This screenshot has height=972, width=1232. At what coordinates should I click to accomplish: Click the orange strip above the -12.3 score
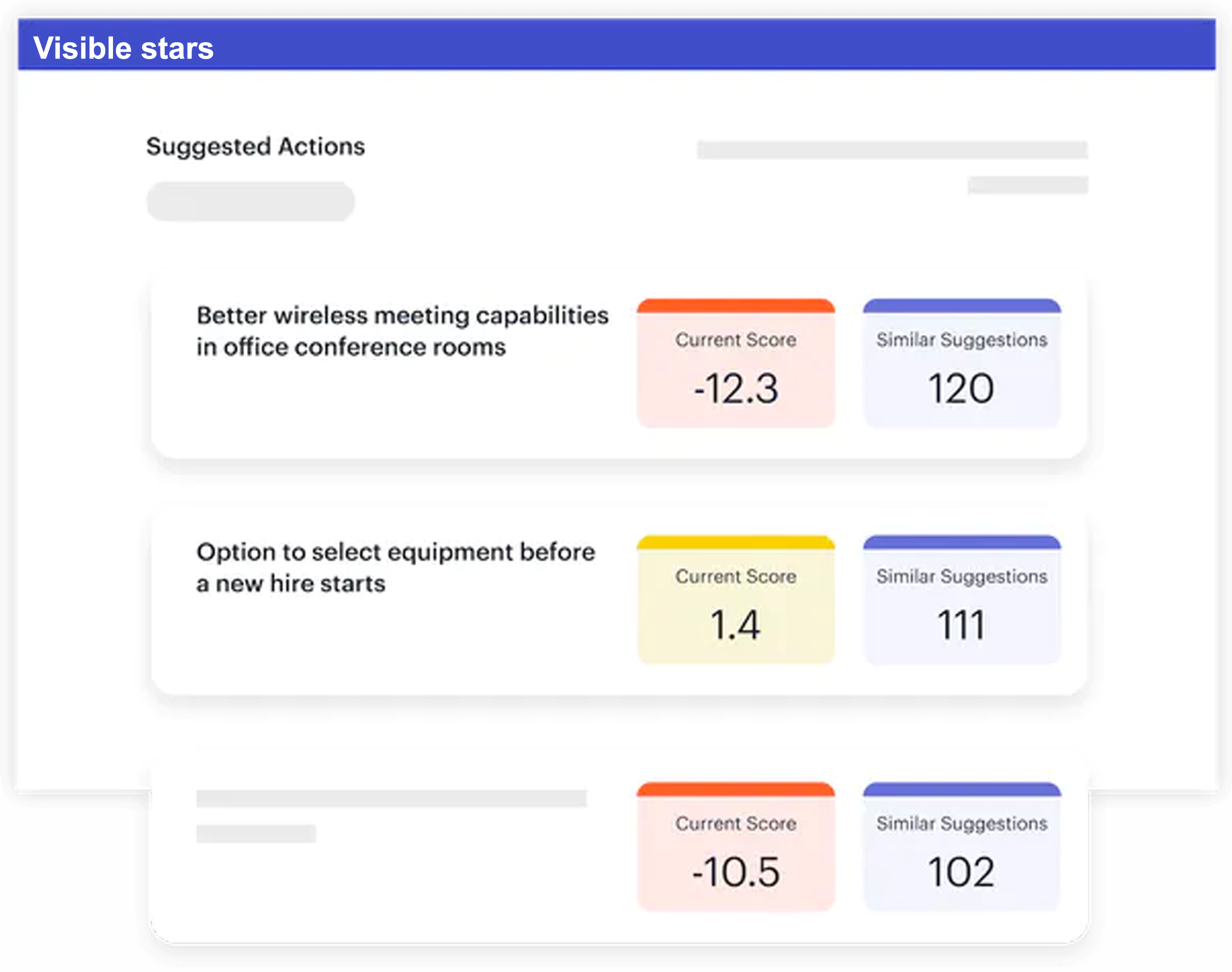[735, 306]
